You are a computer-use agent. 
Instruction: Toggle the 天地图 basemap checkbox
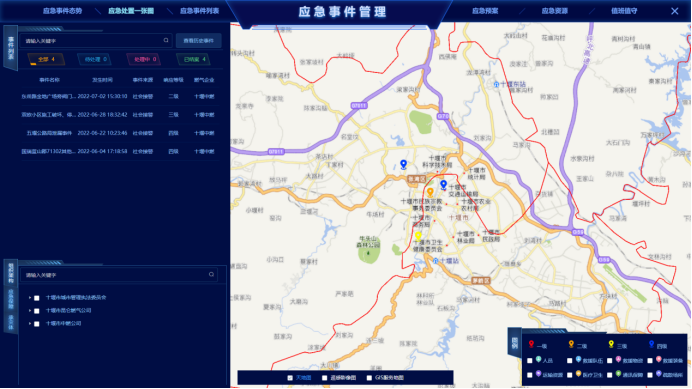tap(290, 378)
